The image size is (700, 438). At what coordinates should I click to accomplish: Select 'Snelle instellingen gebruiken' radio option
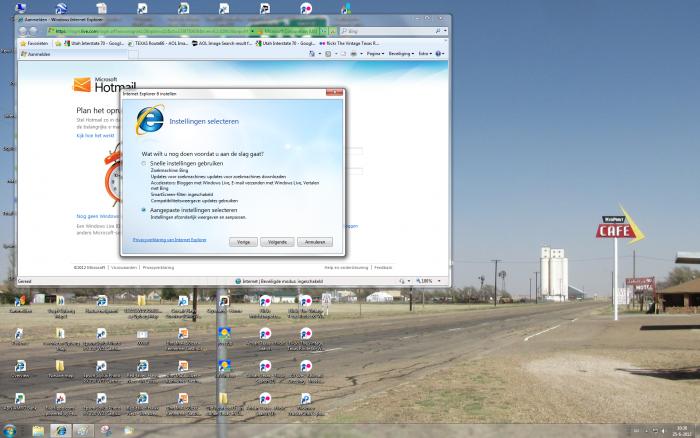144,163
